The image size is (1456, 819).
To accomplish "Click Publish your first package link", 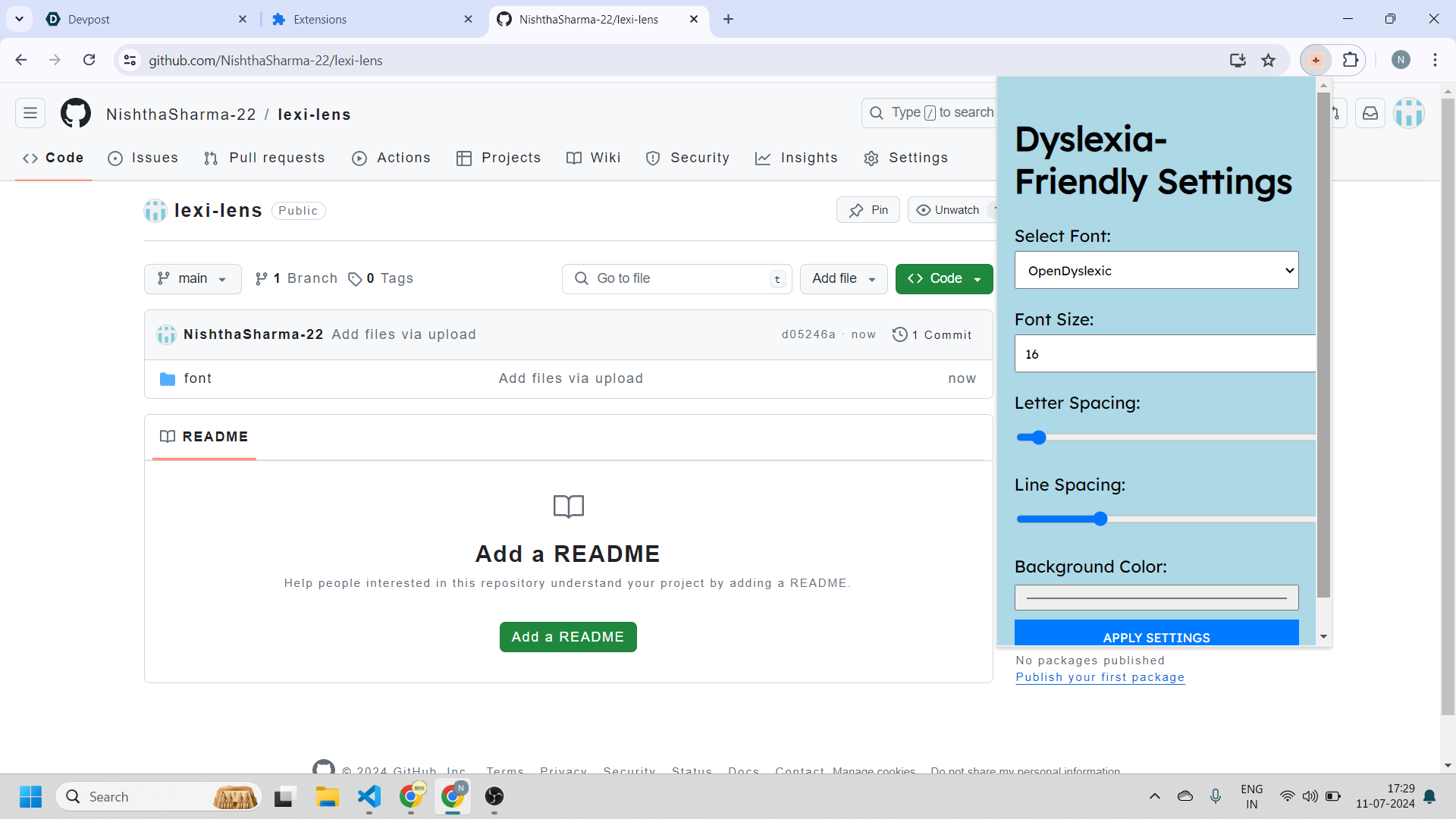I will point(1100,677).
